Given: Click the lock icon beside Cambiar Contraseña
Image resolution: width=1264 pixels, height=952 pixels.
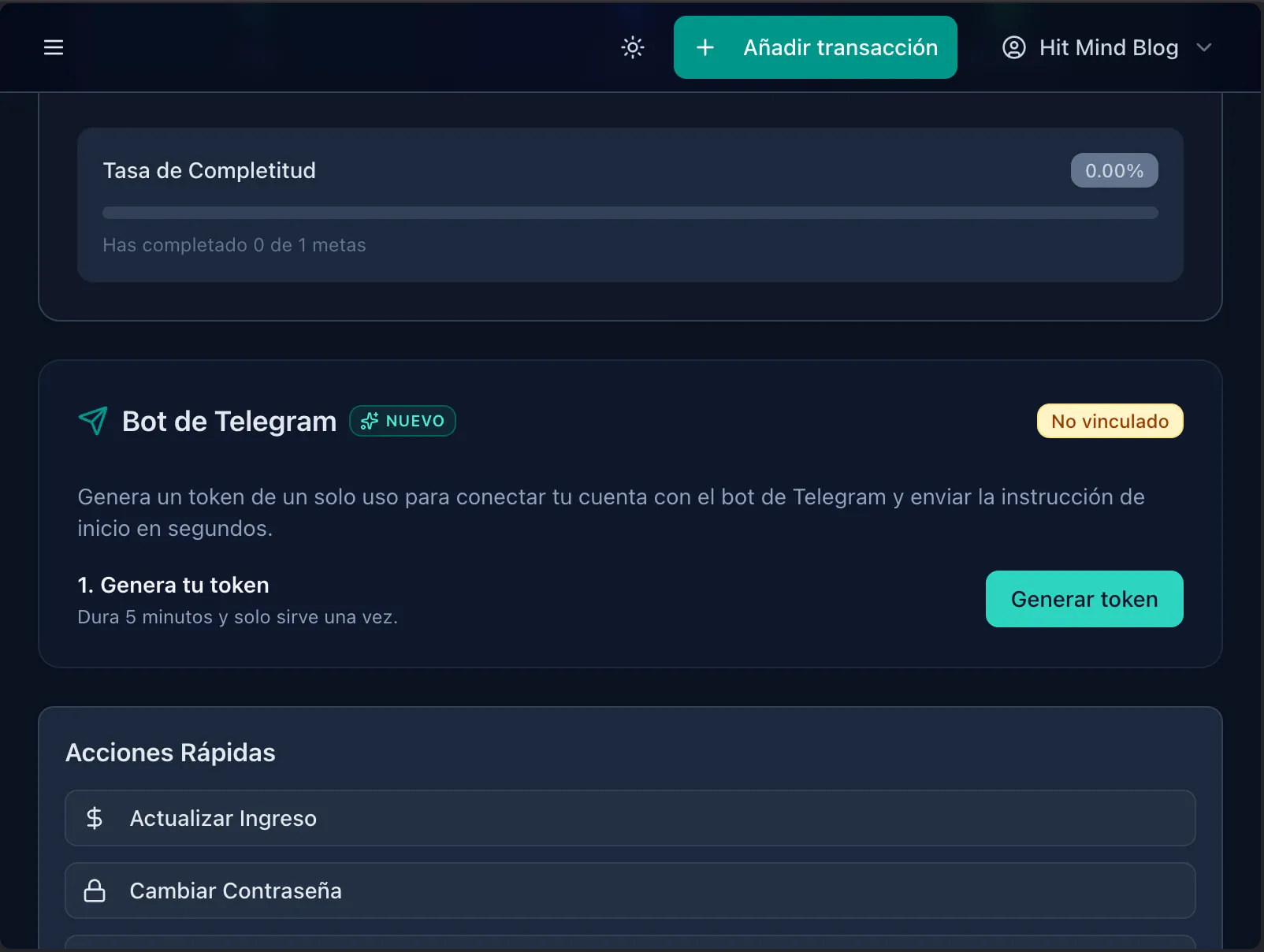Looking at the screenshot, I should (95, 891).
